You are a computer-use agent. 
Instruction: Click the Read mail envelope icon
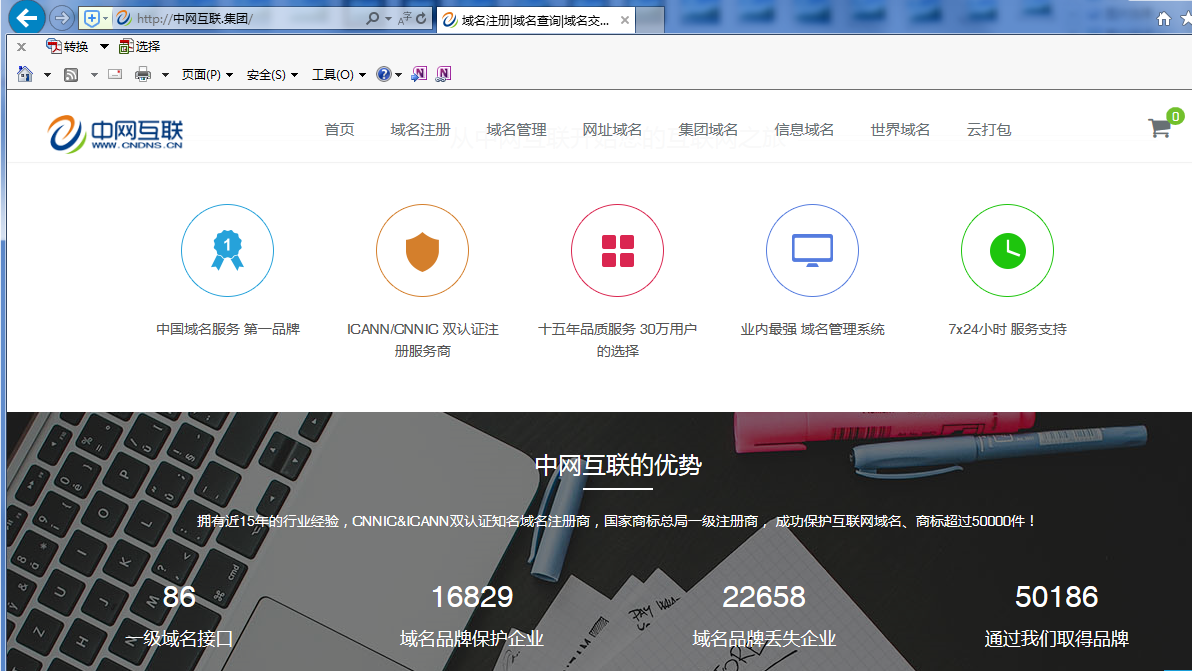tap(115, 74)
